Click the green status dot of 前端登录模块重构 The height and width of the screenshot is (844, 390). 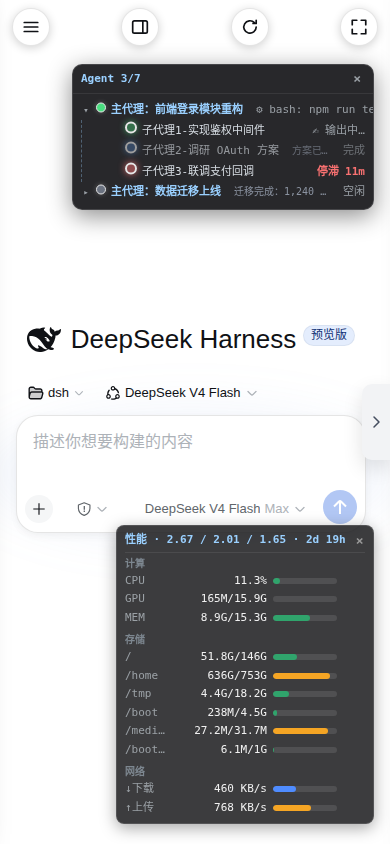point(101,108)
